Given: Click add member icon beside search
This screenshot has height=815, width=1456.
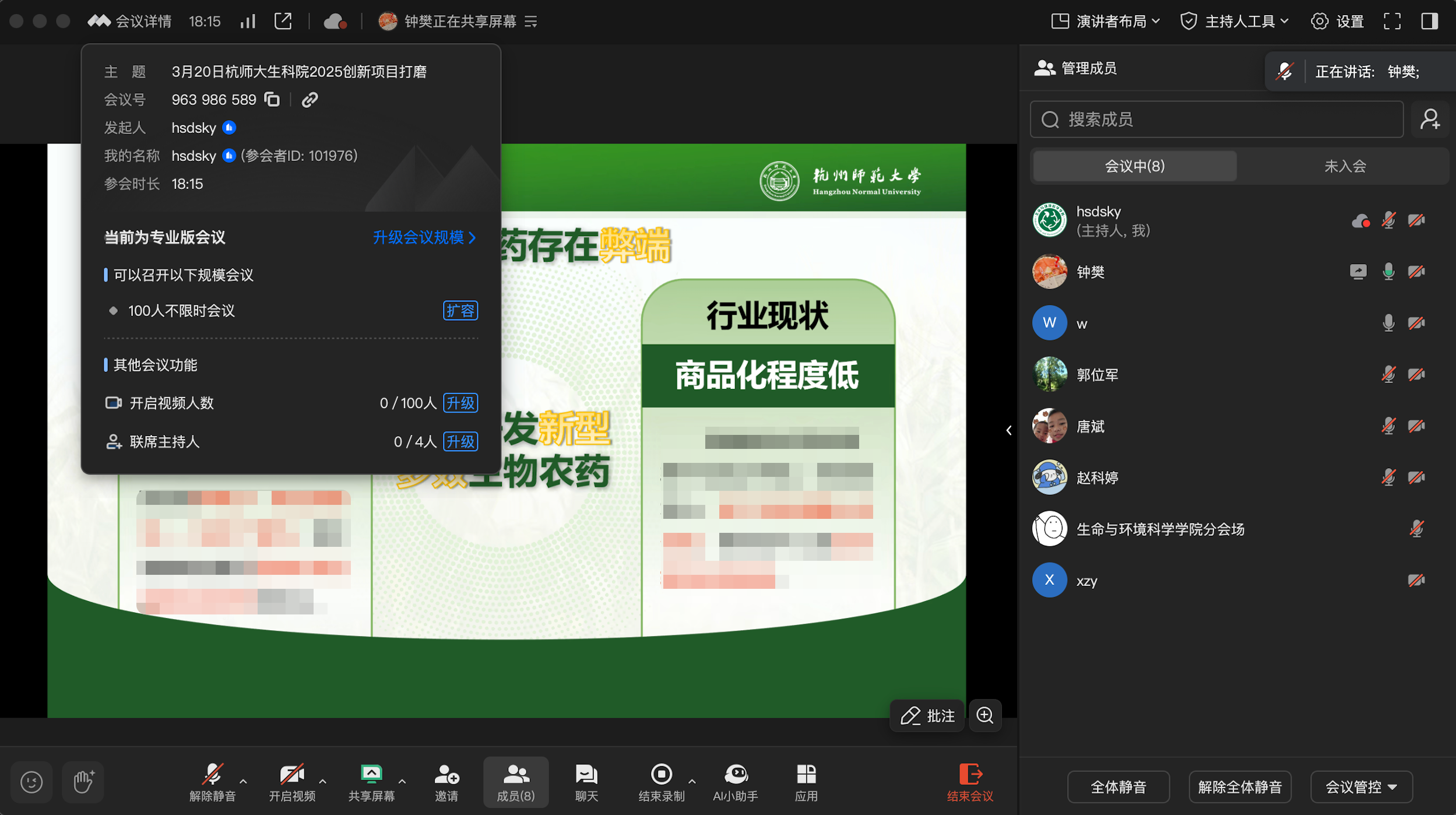Looking at the screenshot, I should 1430,120.
